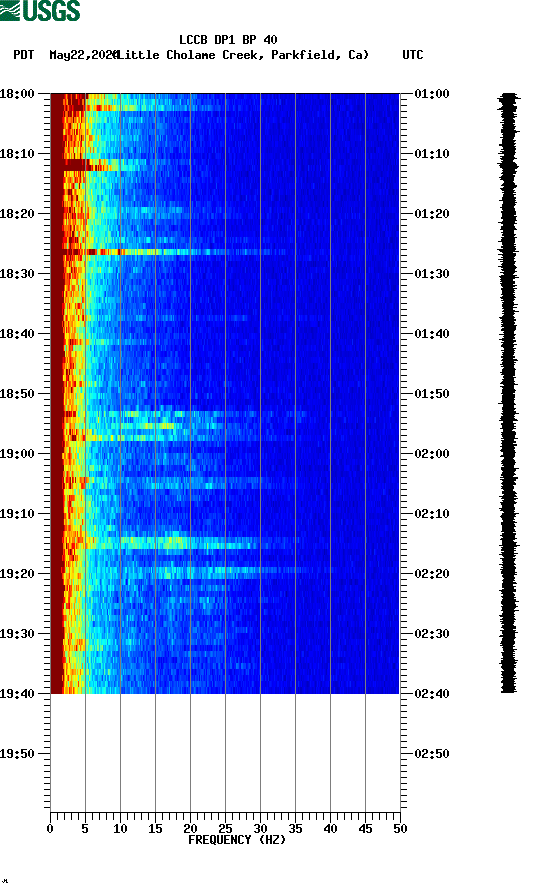Click the 30 Hz frequency axis label
552x892 pixels.
pos(260,829)
